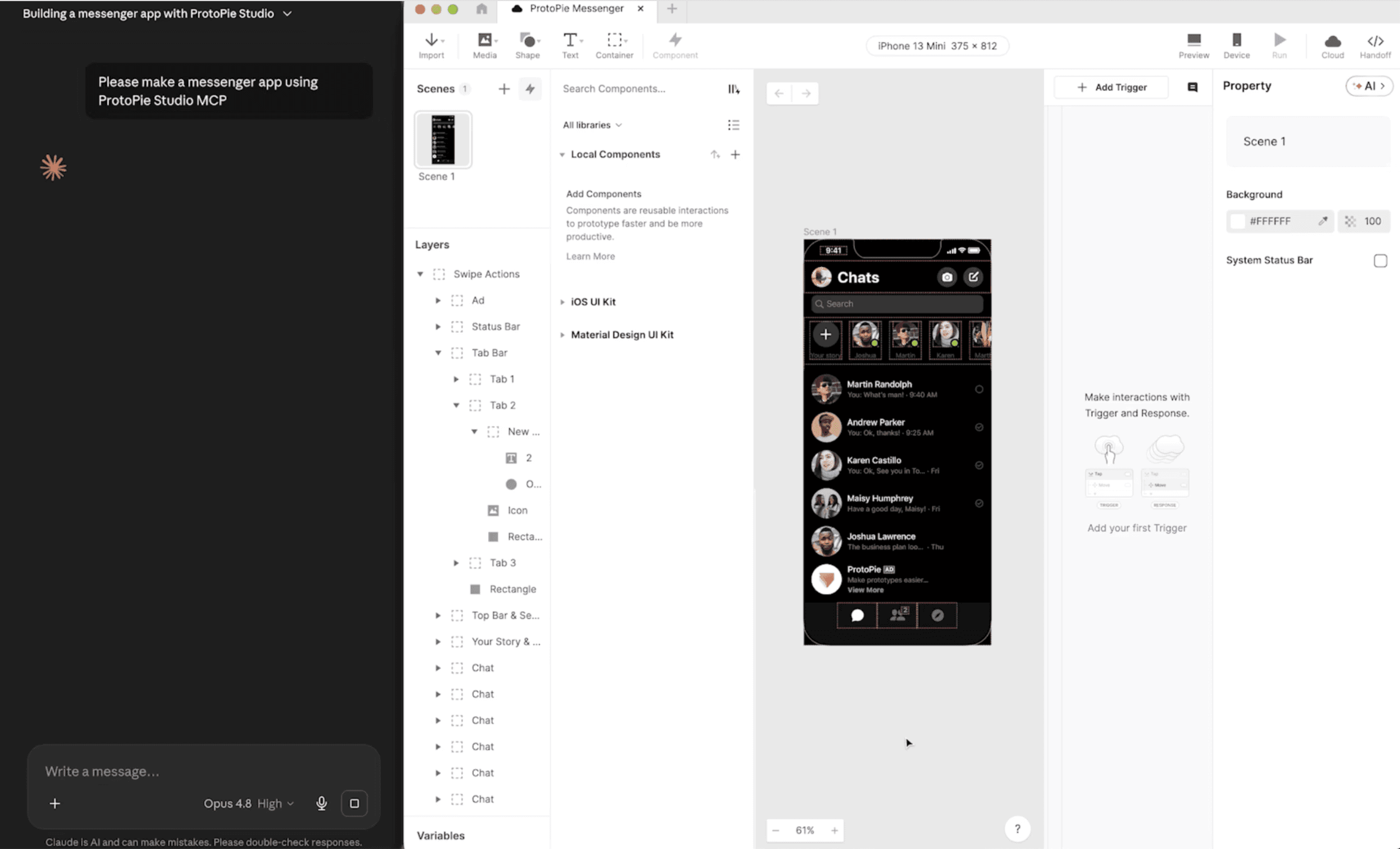Open the Device connection option
This screenshot has width=1400, height=849.
point(1237,45)
